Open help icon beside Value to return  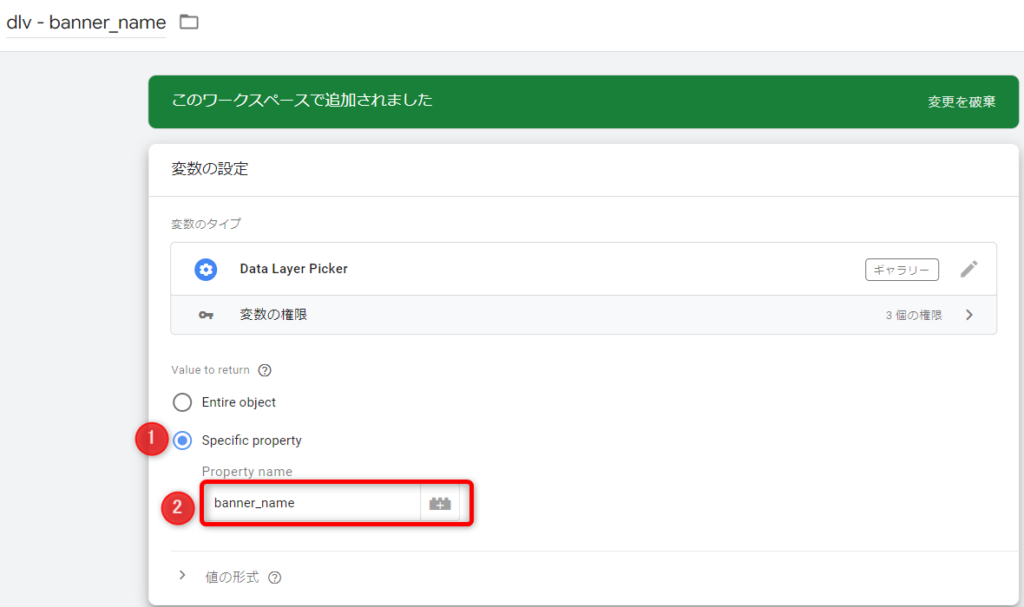click(x=264, y=370)
